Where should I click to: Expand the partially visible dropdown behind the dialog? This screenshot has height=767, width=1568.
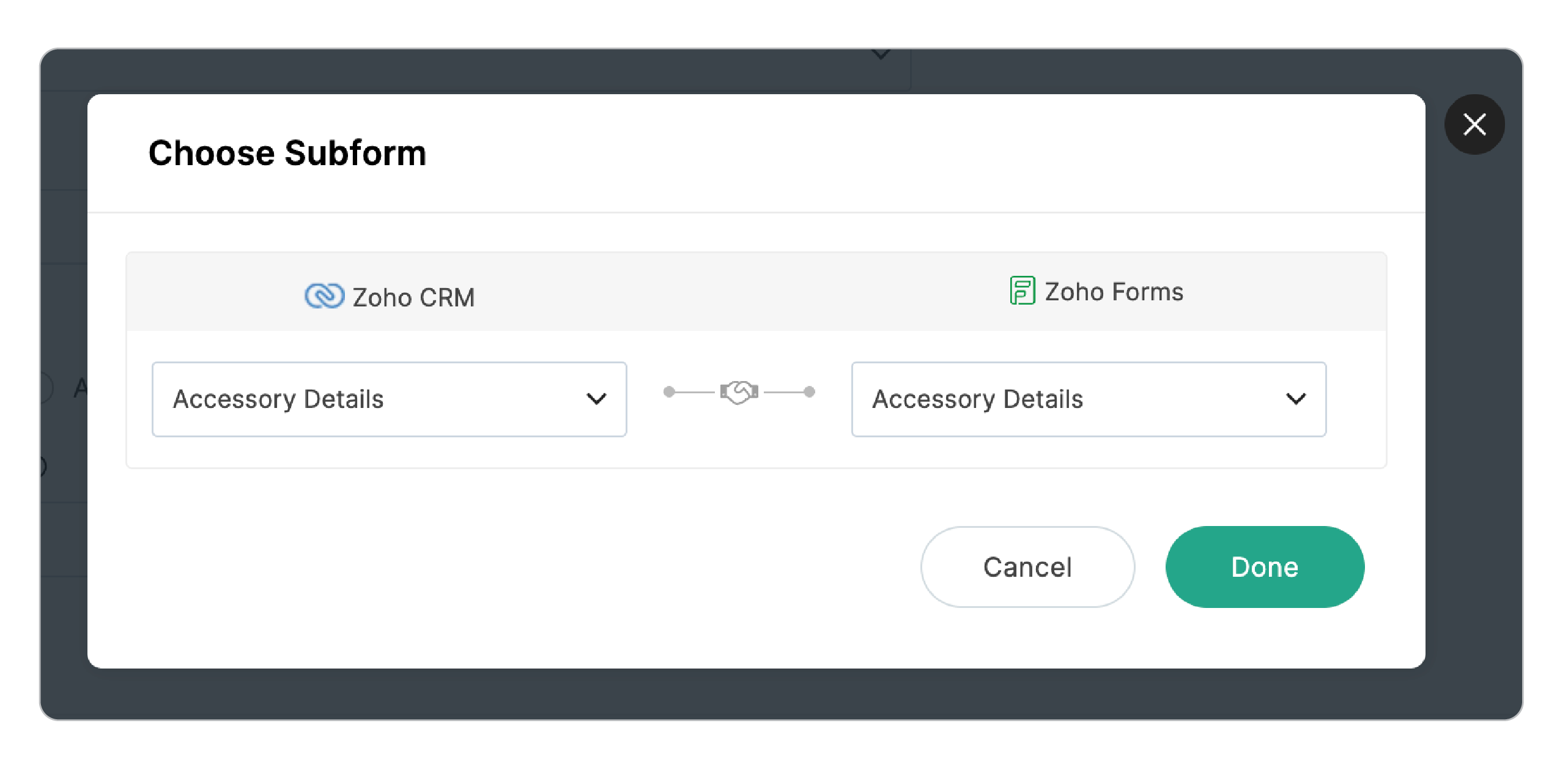click(881, 55)
